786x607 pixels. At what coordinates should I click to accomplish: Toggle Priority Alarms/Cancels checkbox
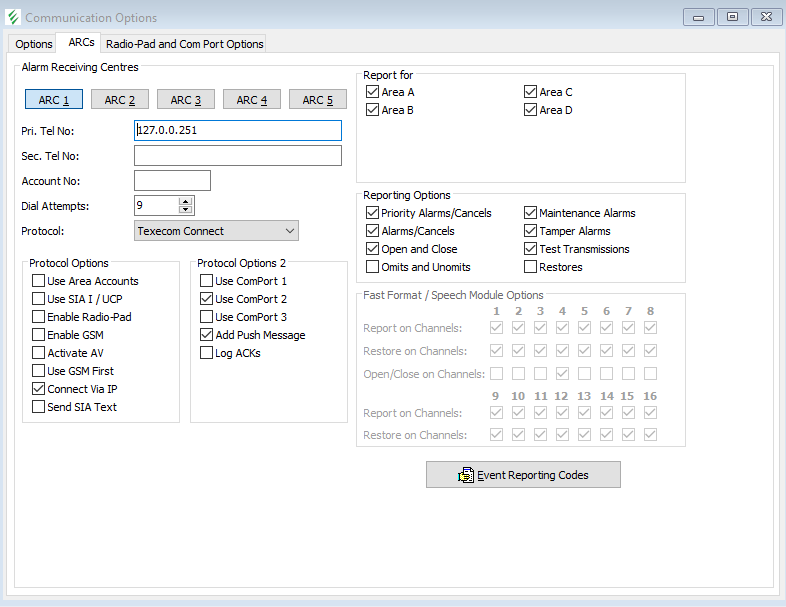click(372, 213)
